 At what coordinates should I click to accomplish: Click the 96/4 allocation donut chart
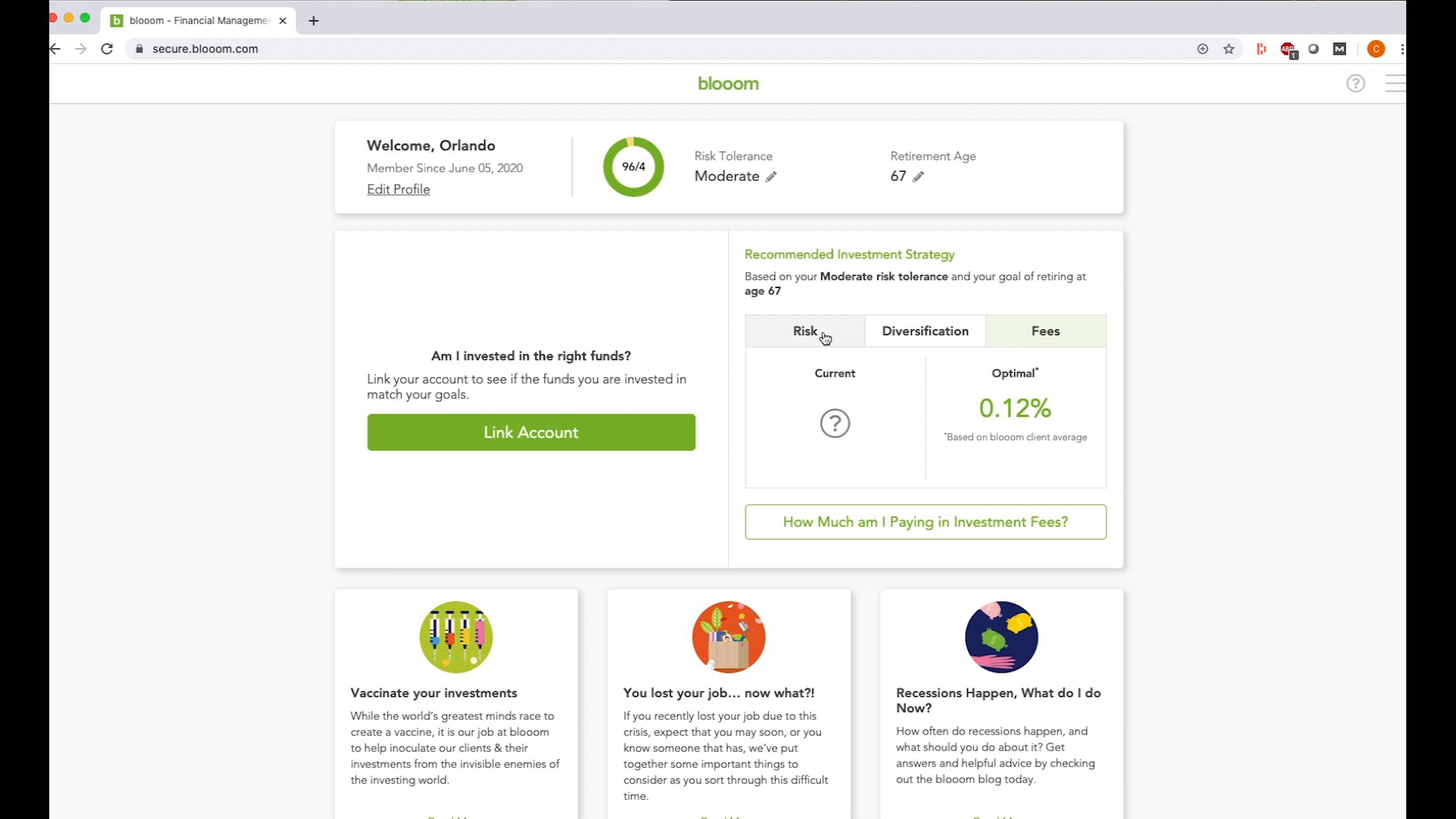pos(633,166)
